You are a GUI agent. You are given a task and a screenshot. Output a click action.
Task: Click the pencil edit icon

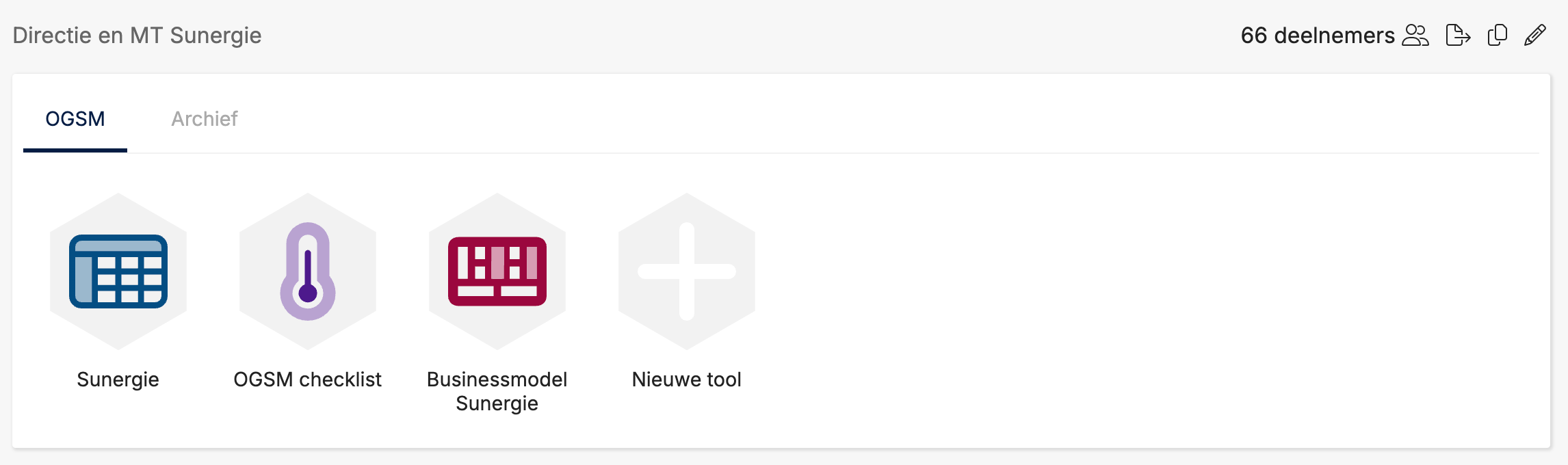[x=1535, y=35]
